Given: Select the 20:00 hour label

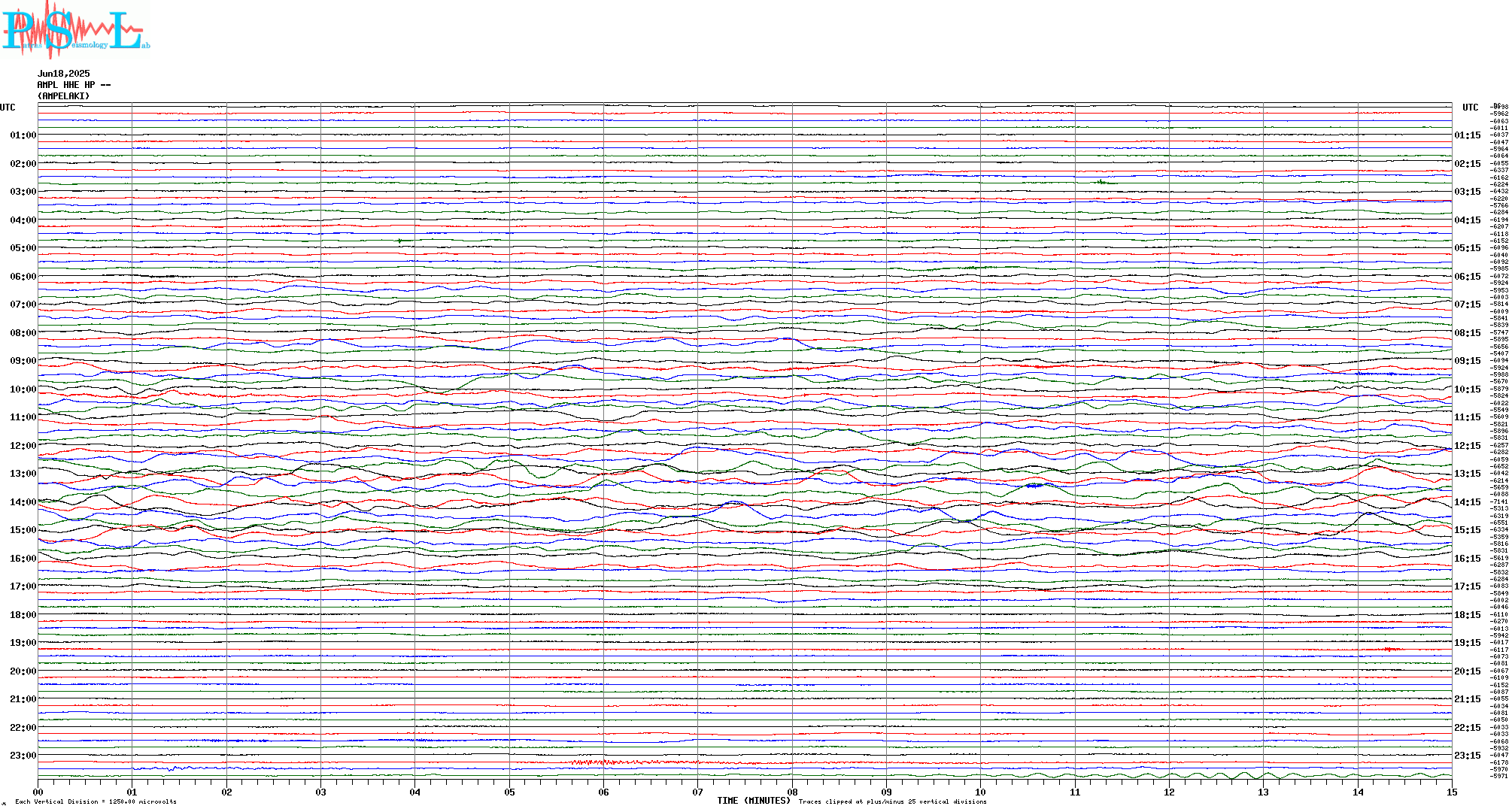Looking at the screenshot, I should tap(23, 671).
